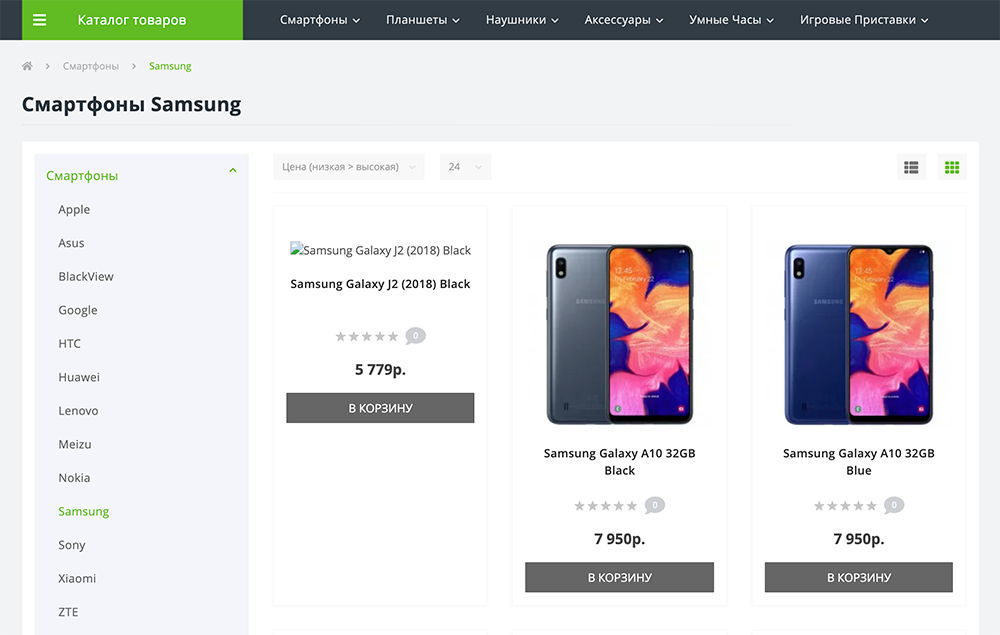Open the Apple brand category

pos(74,209)
